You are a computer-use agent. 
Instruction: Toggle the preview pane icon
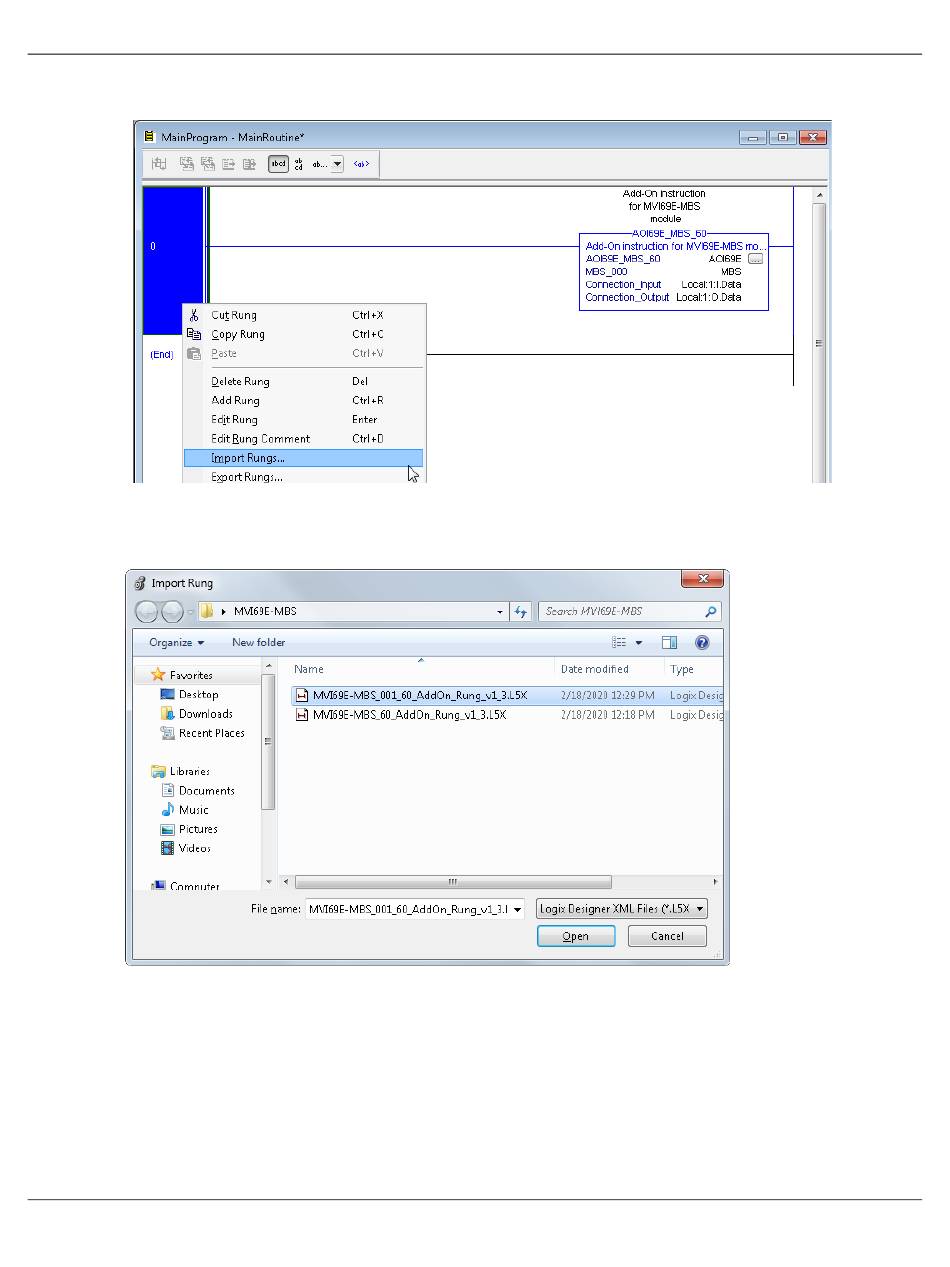pyautogui.click(x=670, y=642)
